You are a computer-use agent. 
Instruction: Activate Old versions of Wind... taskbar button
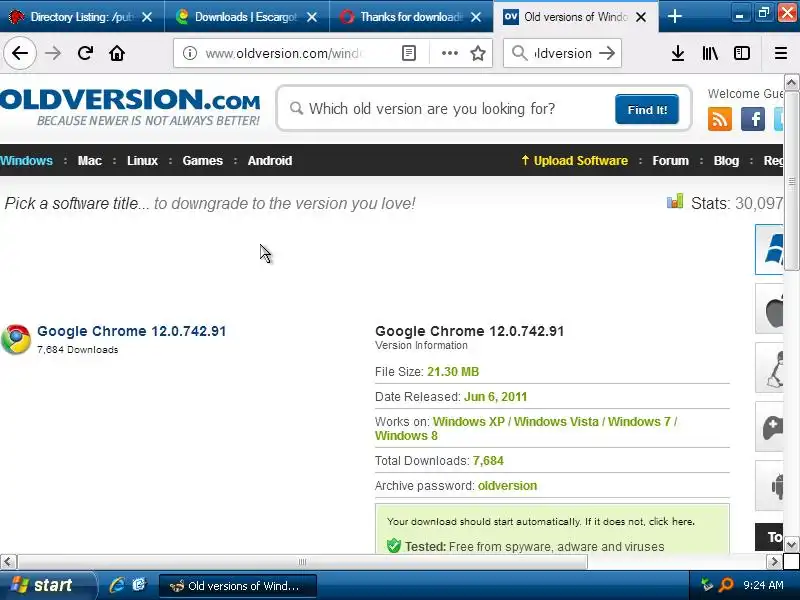point(238,586)
